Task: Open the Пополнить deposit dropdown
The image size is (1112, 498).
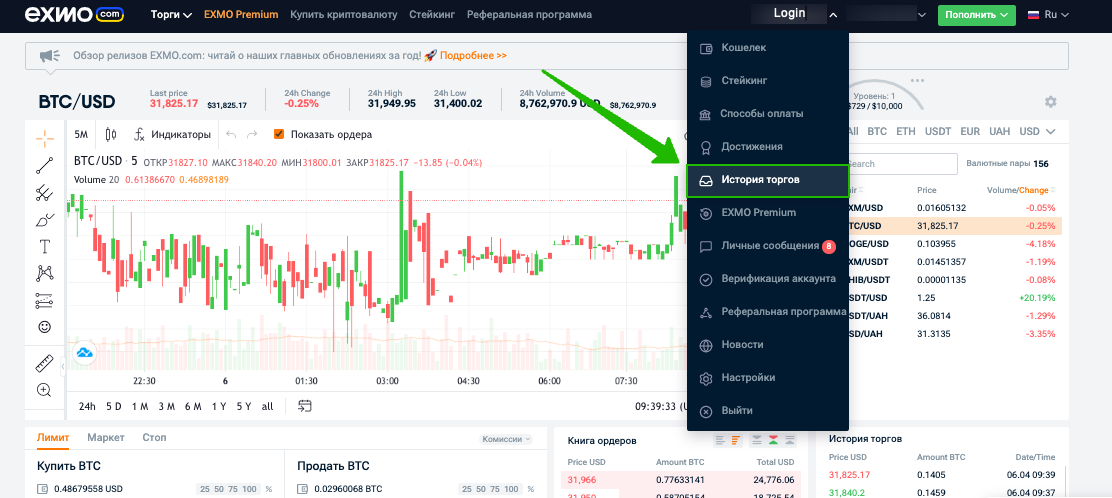Action: pos(977,14)
